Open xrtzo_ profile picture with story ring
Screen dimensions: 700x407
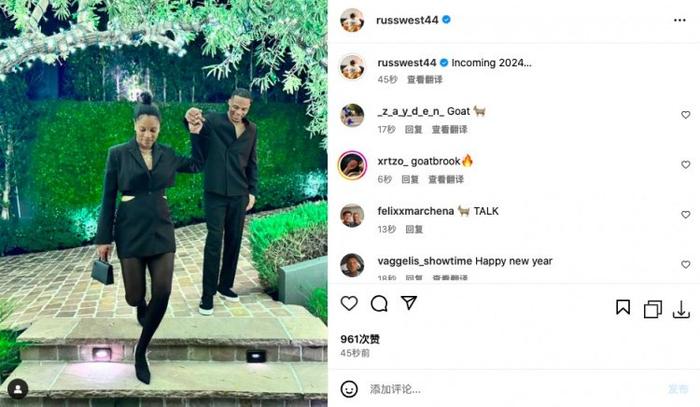pos(352,166)
